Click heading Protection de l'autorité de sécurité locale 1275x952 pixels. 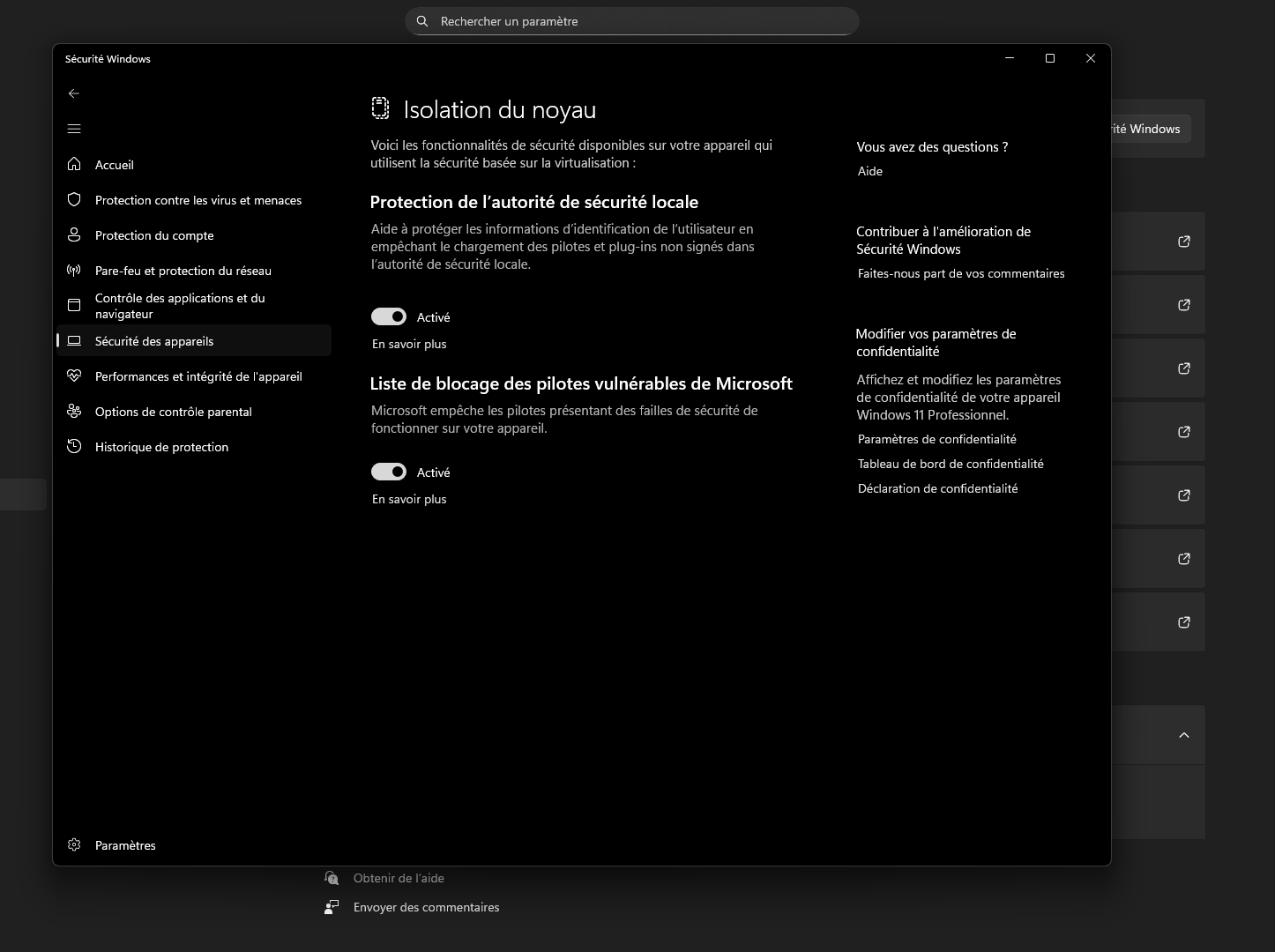534,202
